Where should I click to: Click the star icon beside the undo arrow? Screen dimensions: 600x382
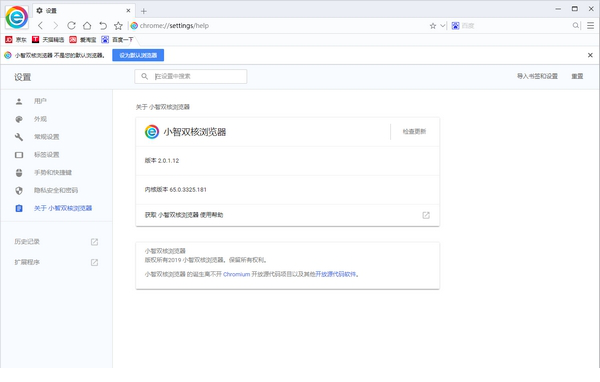point(118,26)
